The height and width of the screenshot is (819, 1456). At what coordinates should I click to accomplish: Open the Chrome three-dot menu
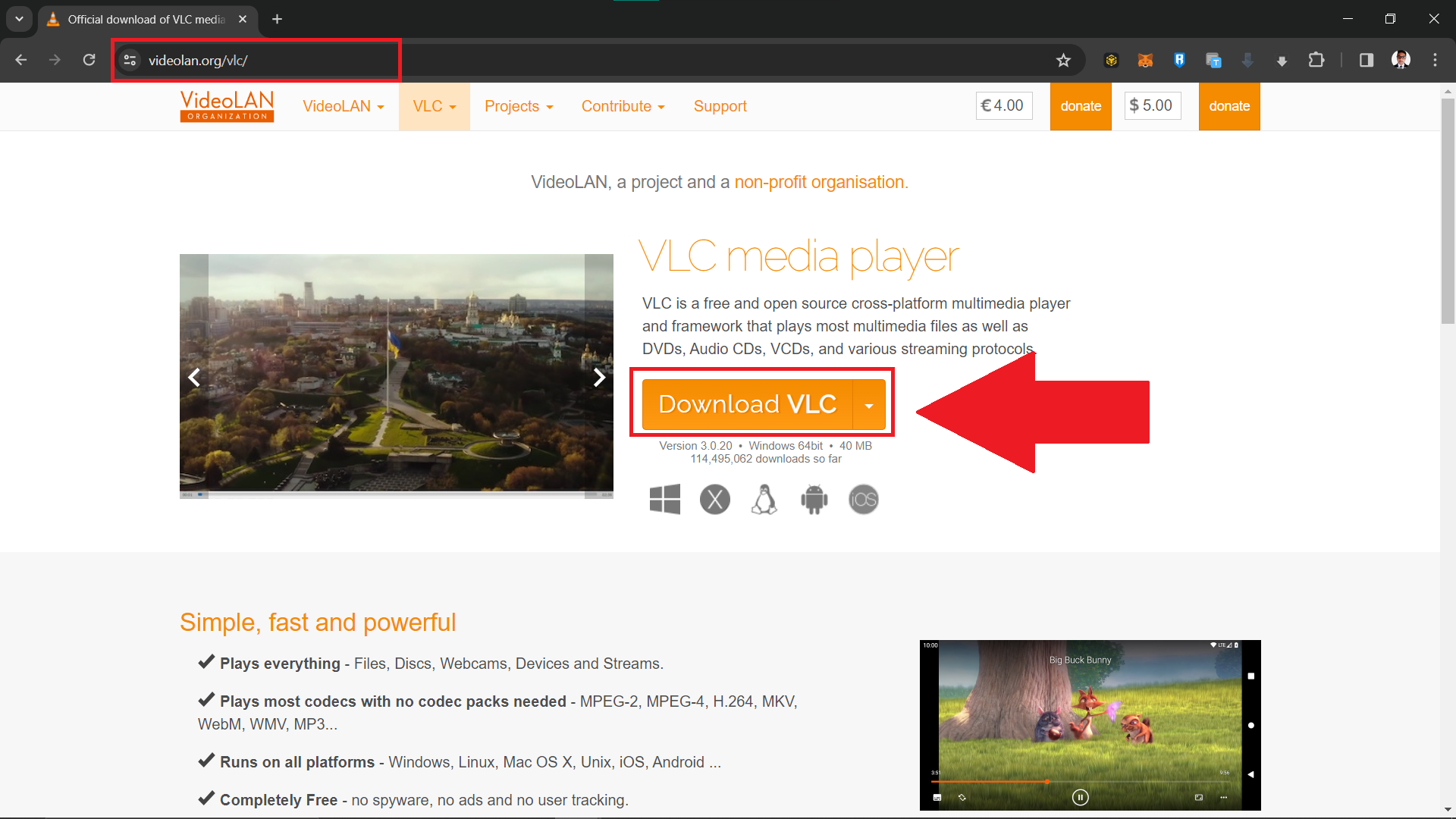[x=1435, y=60]
